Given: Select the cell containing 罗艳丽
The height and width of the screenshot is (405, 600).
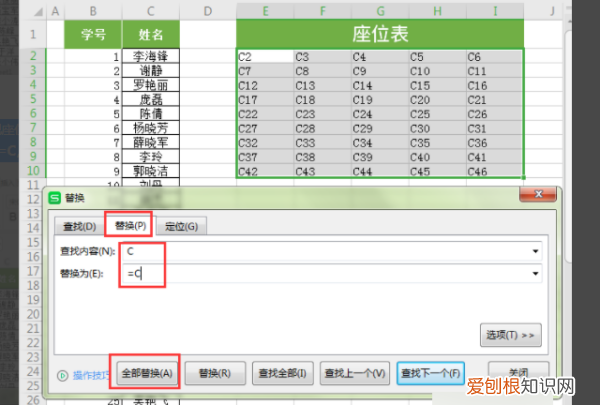Looking at the screenshot, I should tap(151, 85).
